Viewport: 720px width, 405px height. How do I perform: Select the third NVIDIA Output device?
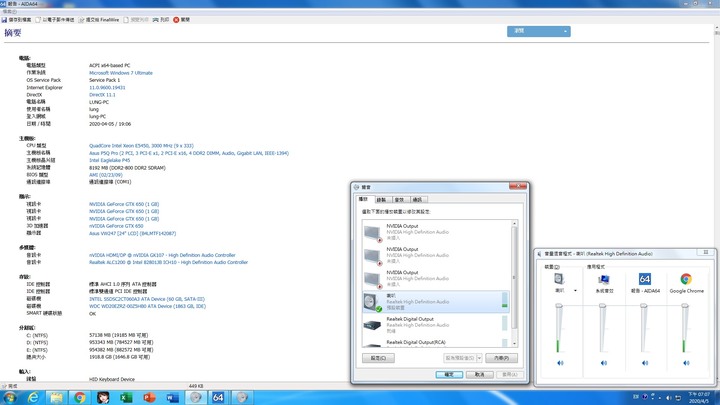(x=436, y=278)
